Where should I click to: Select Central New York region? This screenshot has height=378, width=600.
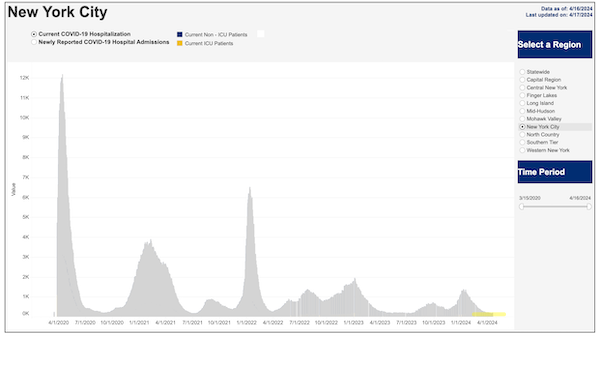pos(522,88)
